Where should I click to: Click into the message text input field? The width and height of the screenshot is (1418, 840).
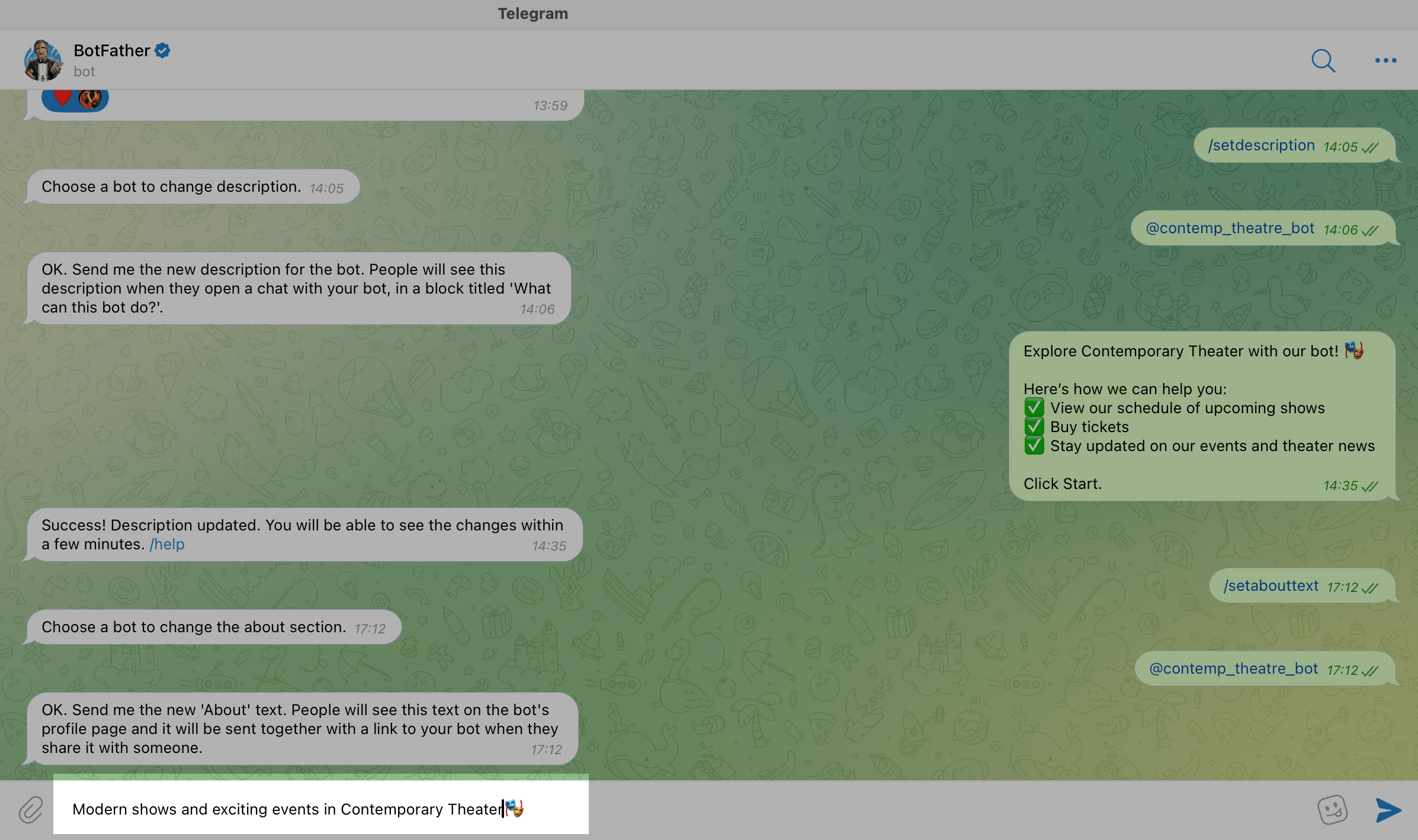point(320,809)
